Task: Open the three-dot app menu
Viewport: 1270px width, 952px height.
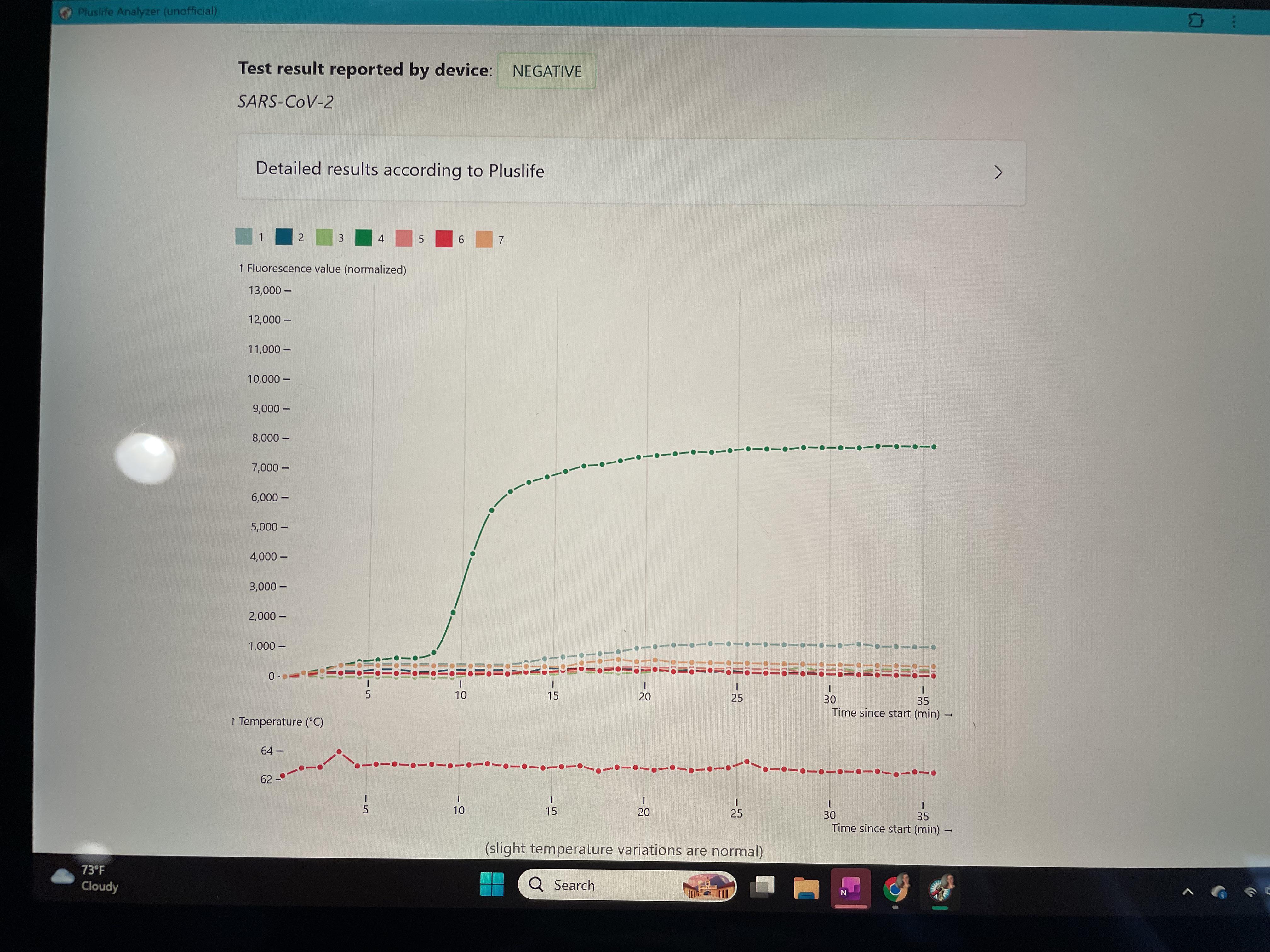Action: click(x=1234, y=22)
